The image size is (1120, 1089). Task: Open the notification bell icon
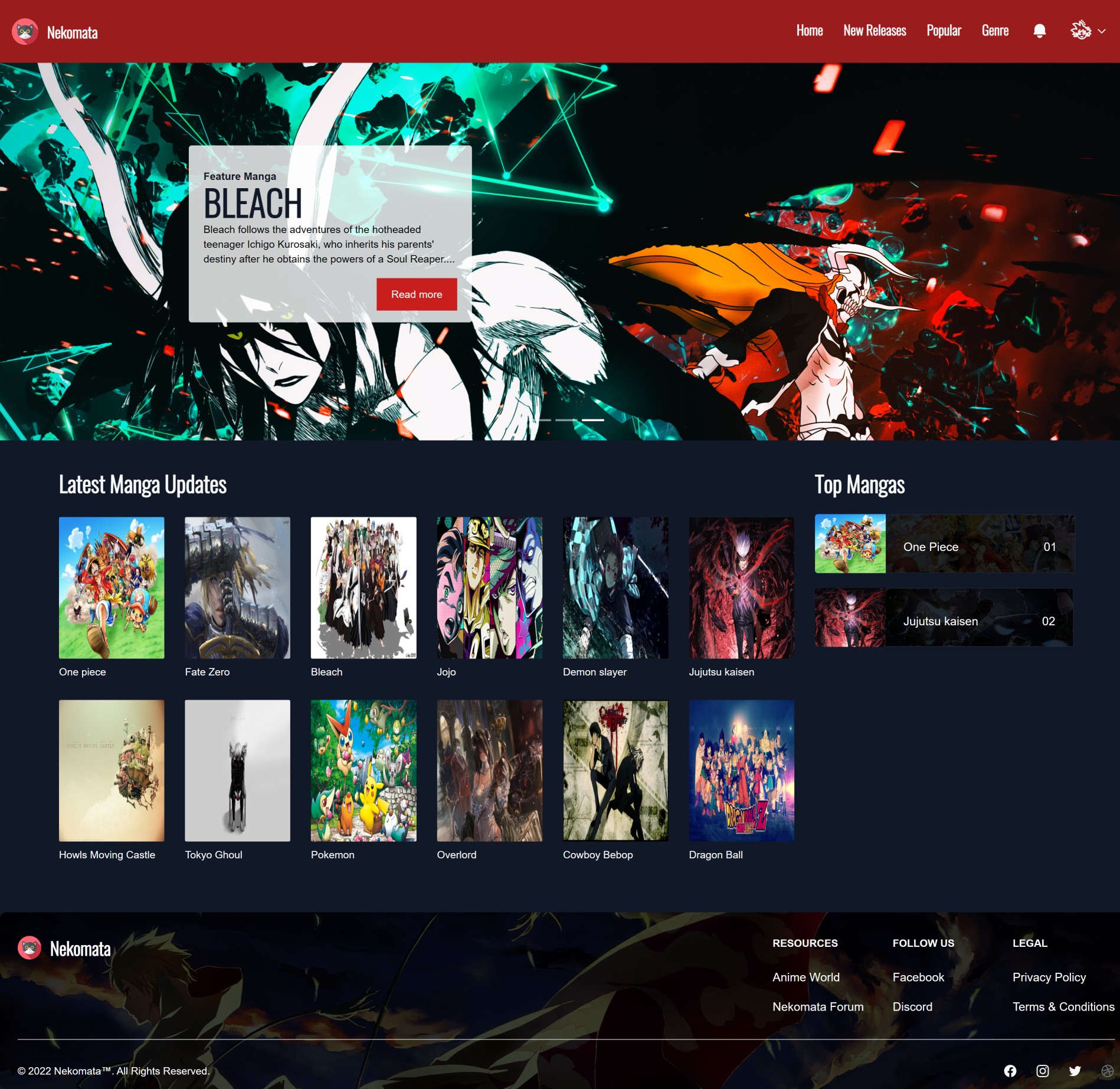click(x=1040, y=30)
